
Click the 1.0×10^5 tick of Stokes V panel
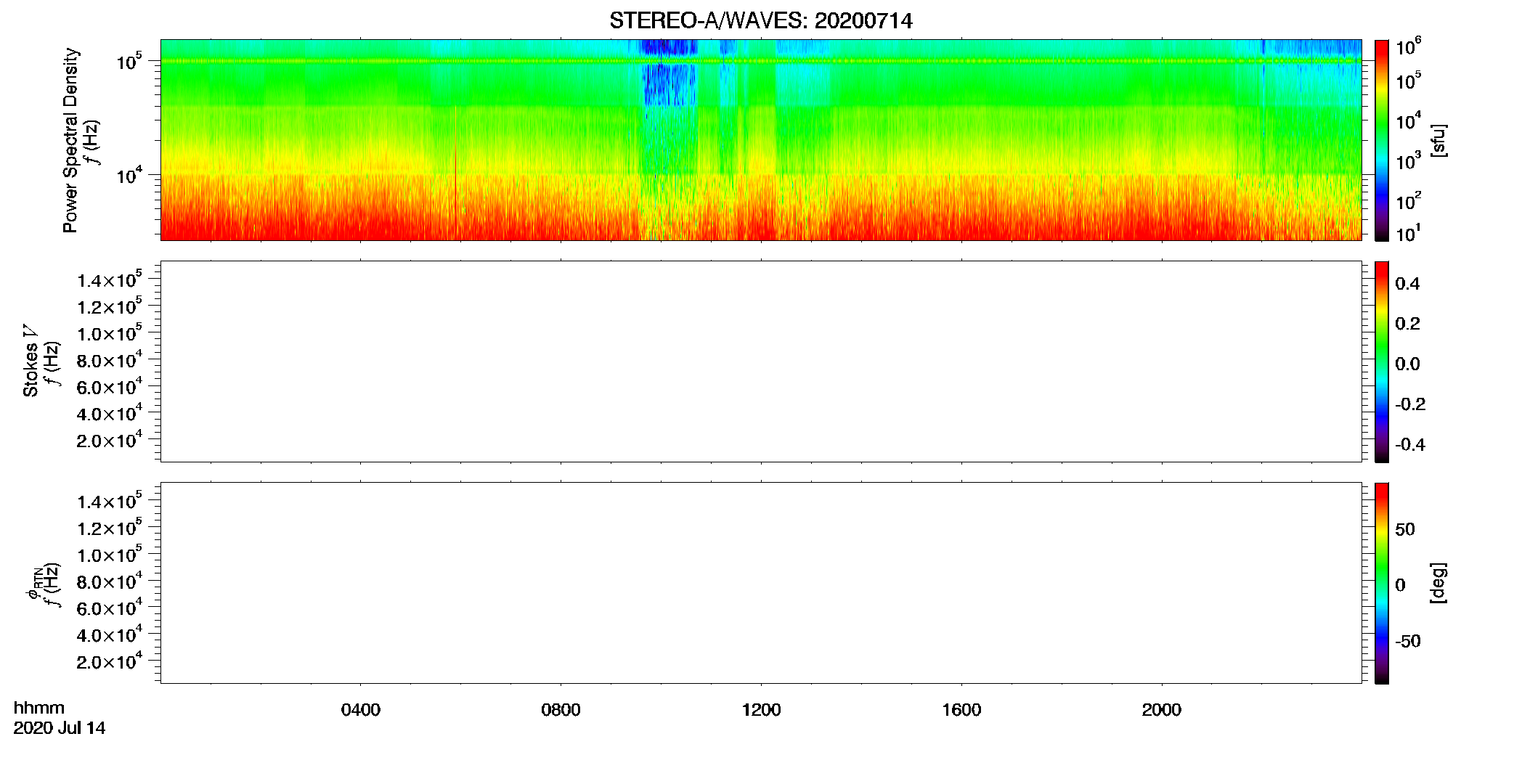[109, 332]
